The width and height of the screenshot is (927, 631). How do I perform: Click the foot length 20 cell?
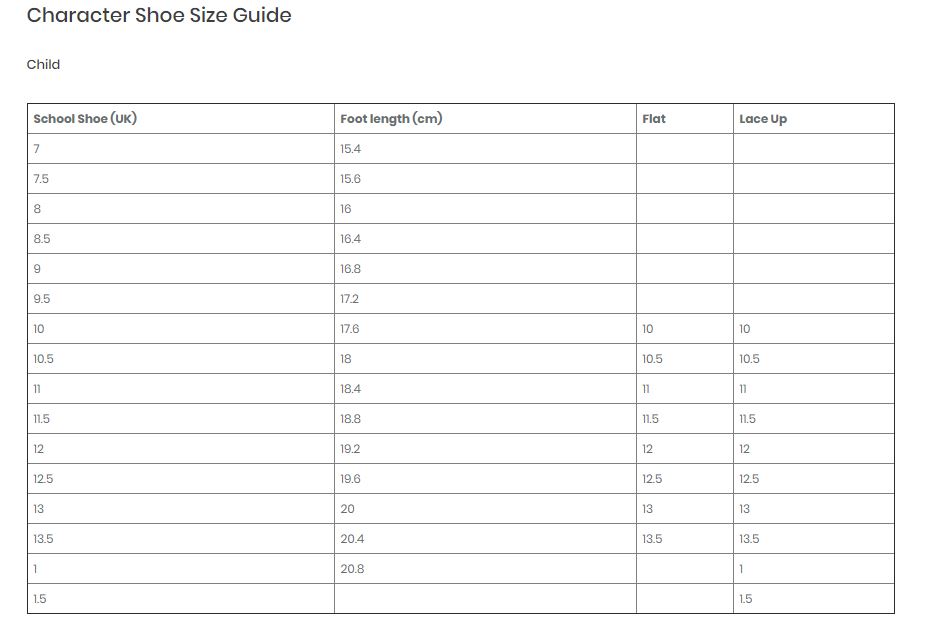point(485,509)
